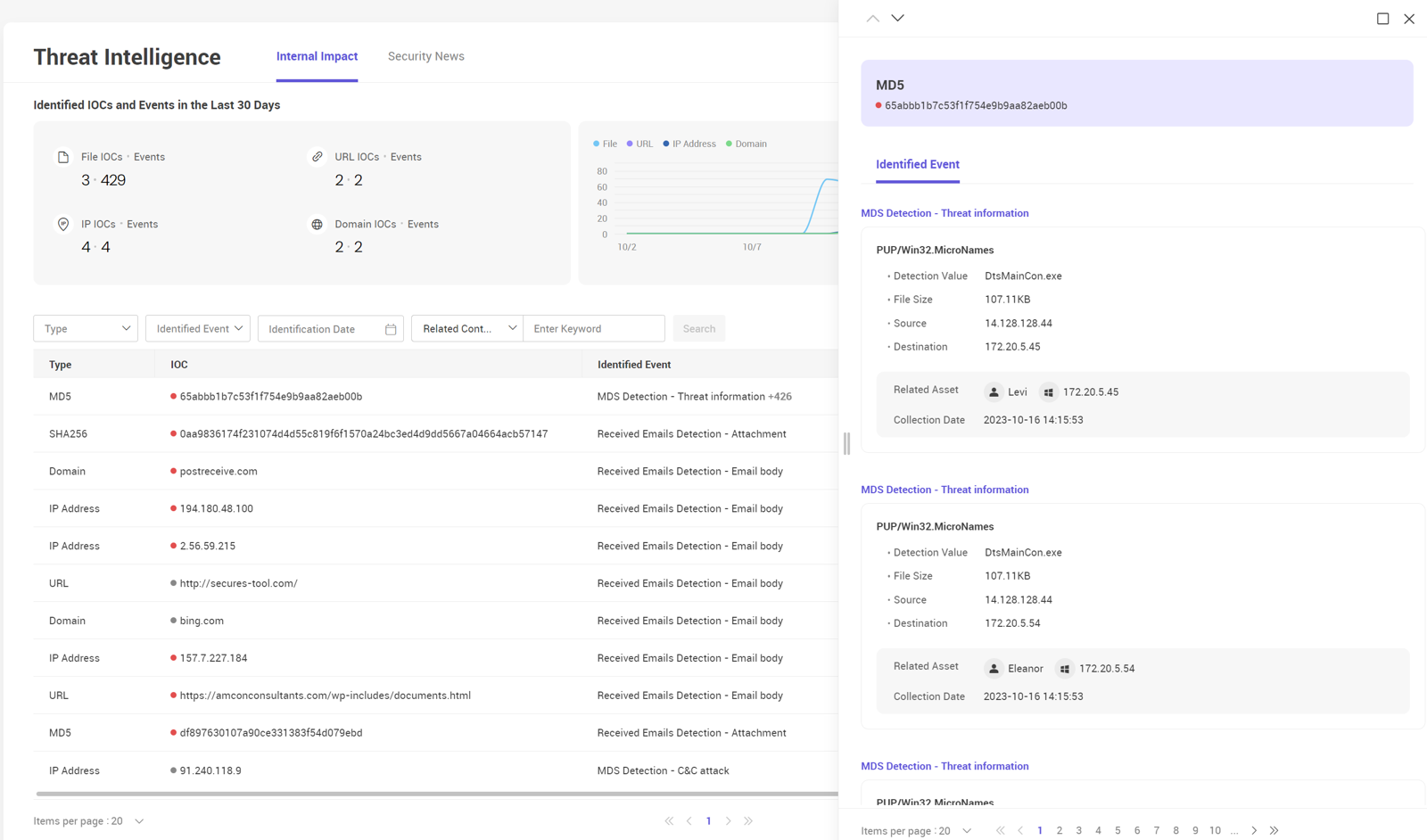Select the Identified Event tab

[x=917, y=165]
